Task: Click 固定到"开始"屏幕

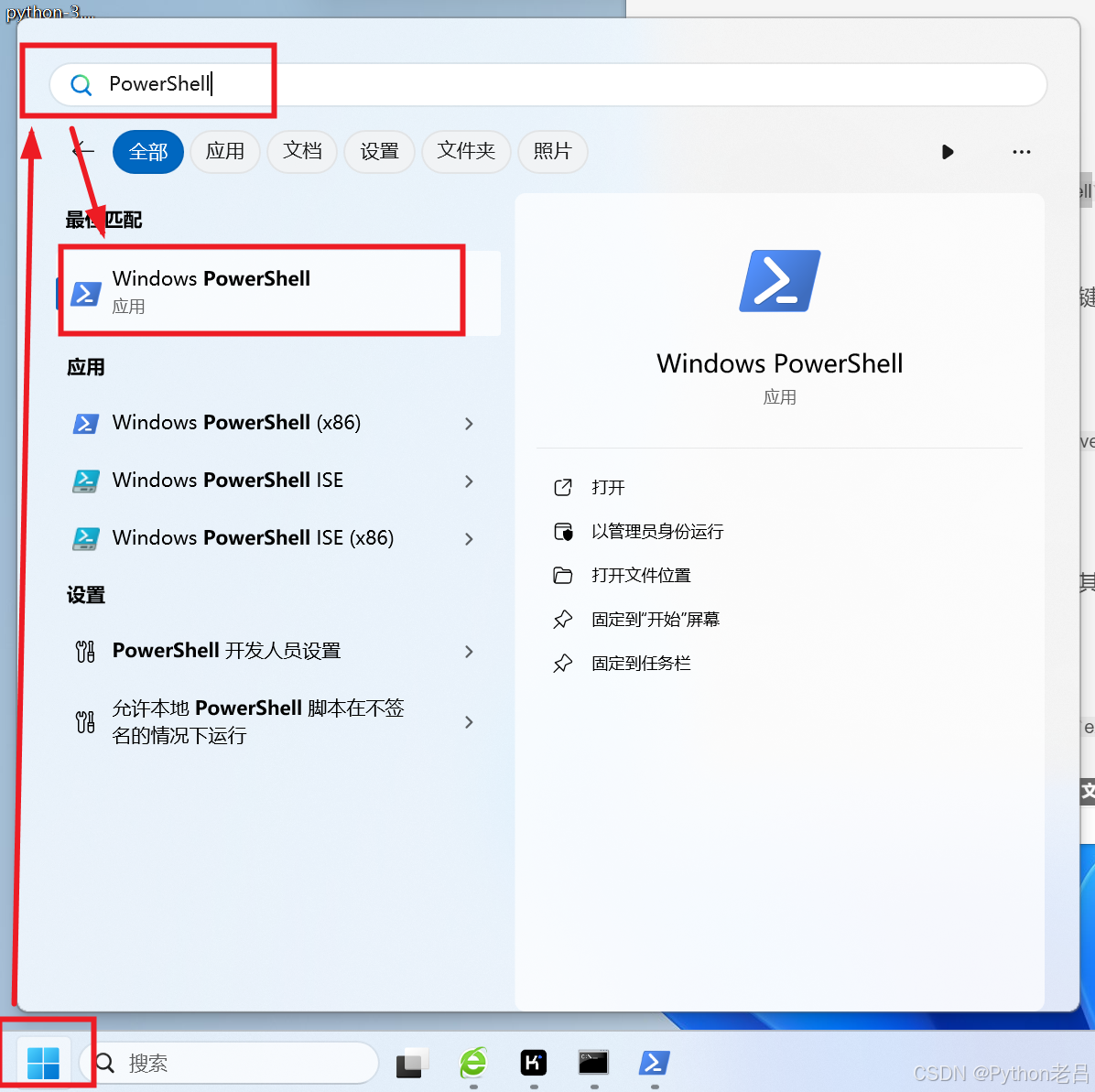Action: coord(655,620)
